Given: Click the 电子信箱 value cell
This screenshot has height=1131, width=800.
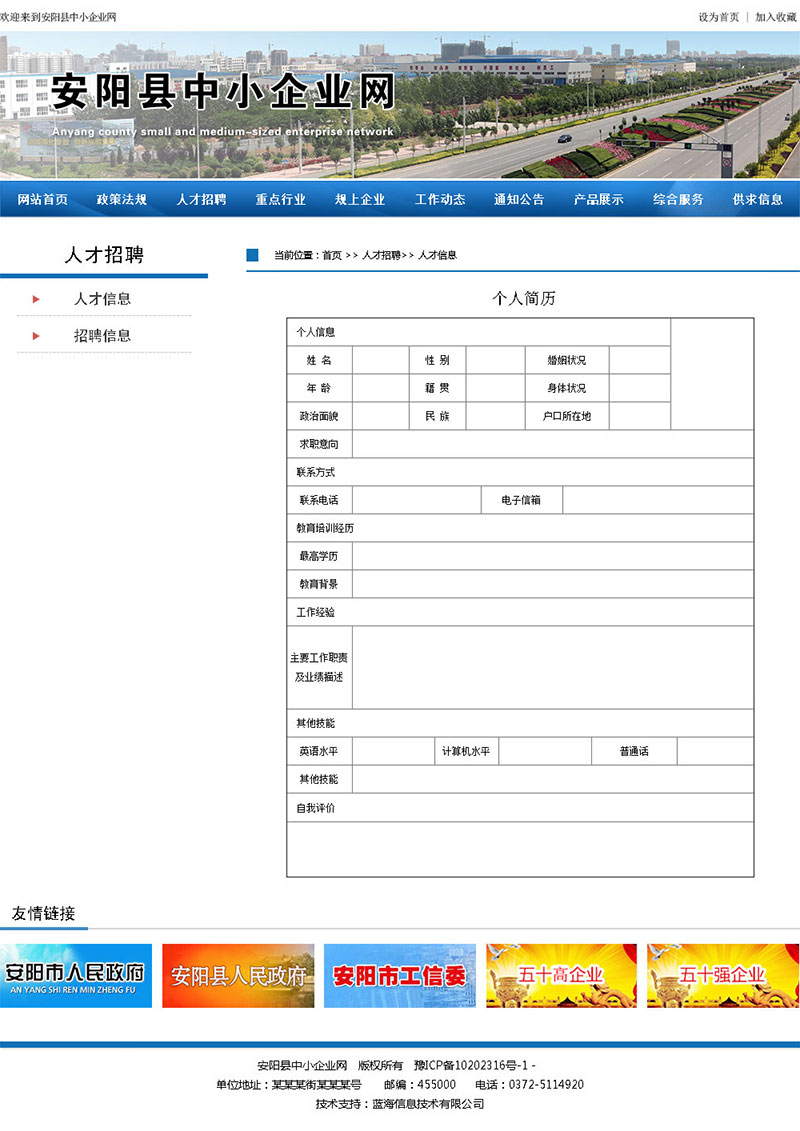Looking at the screenshot, I should (657, 500).
